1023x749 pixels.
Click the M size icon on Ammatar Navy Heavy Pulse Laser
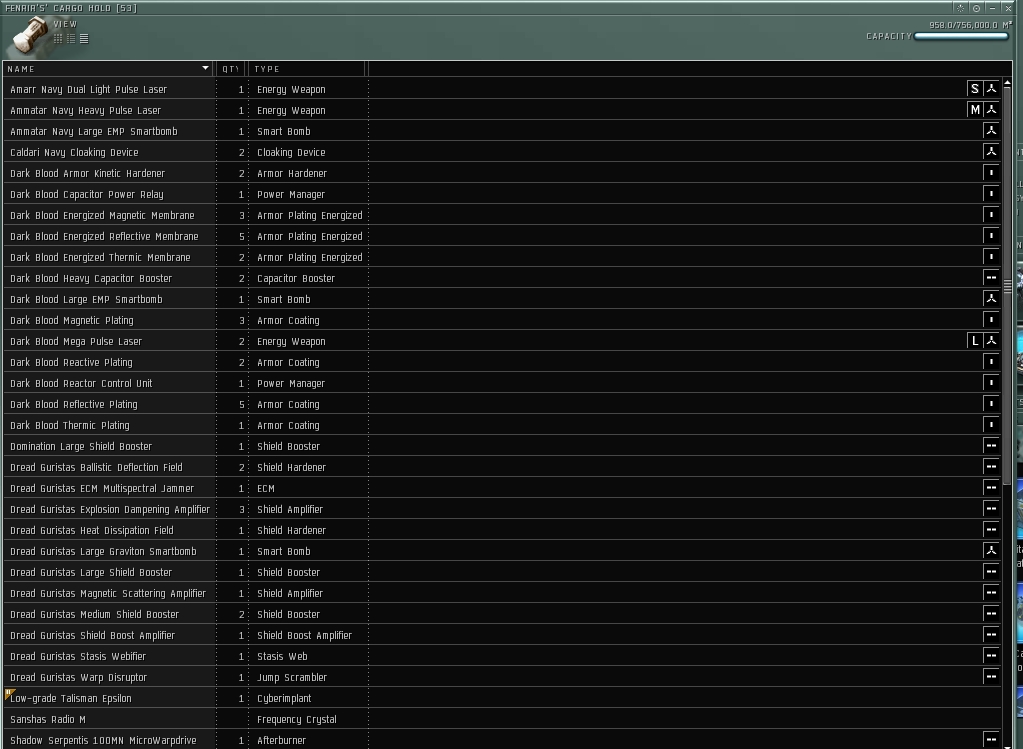(x=975, y=110)
